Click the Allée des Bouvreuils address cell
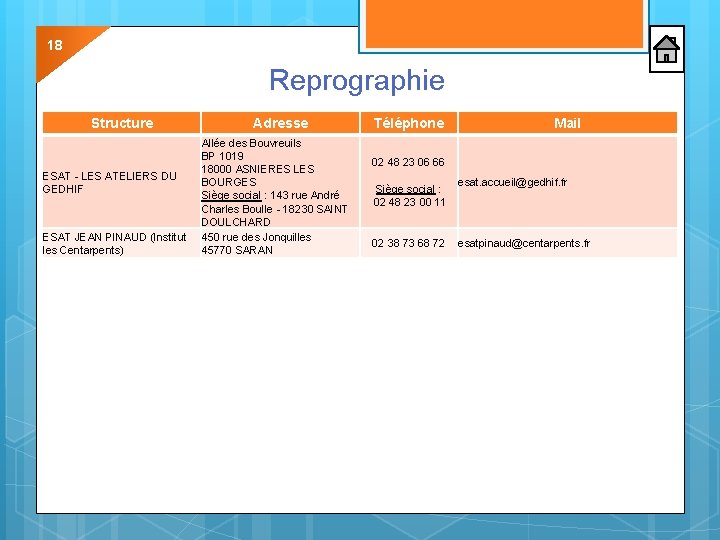This screenshot has height=540, width=720. pos(280,182)
